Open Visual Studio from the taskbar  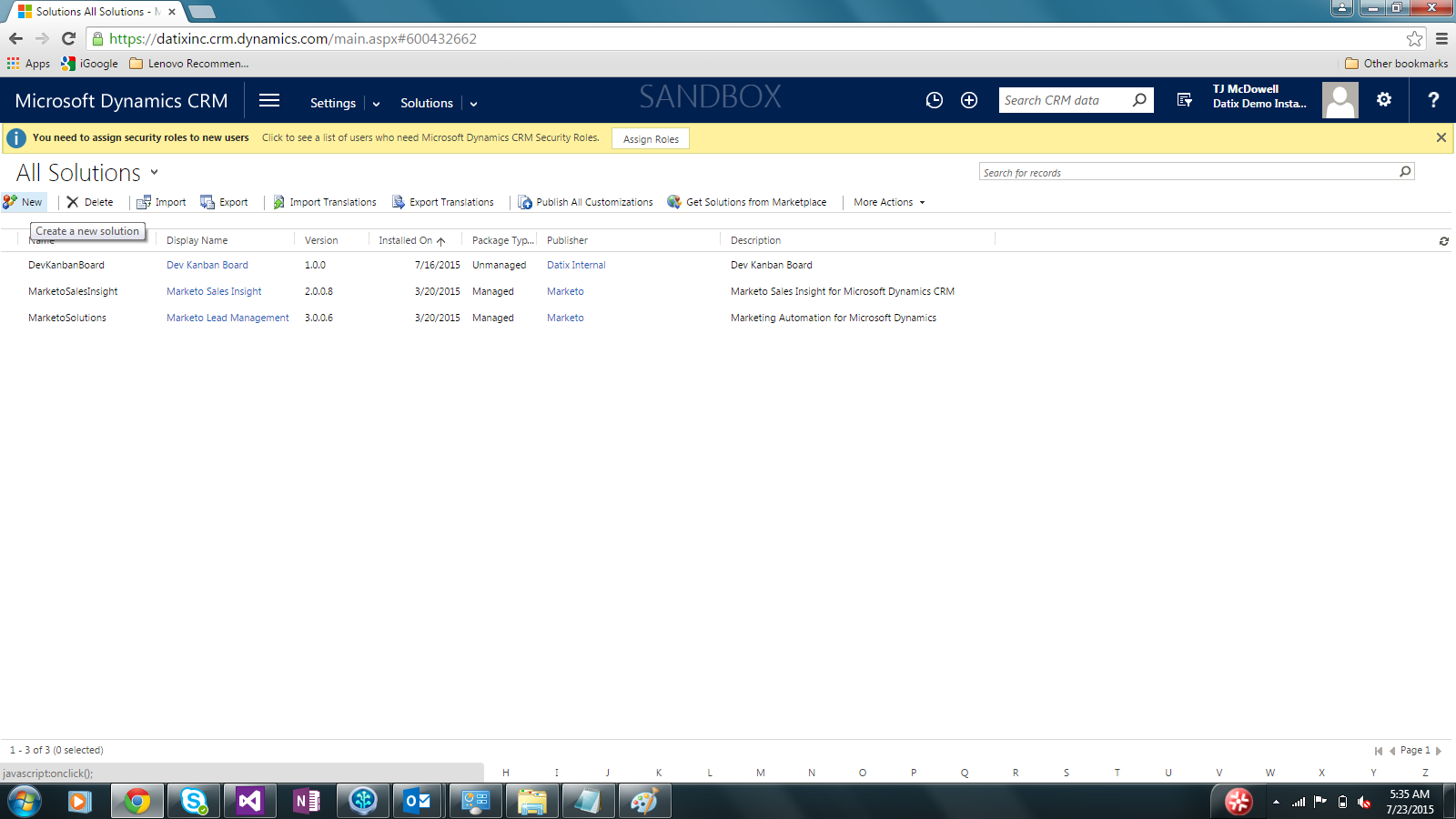point(249,801)
